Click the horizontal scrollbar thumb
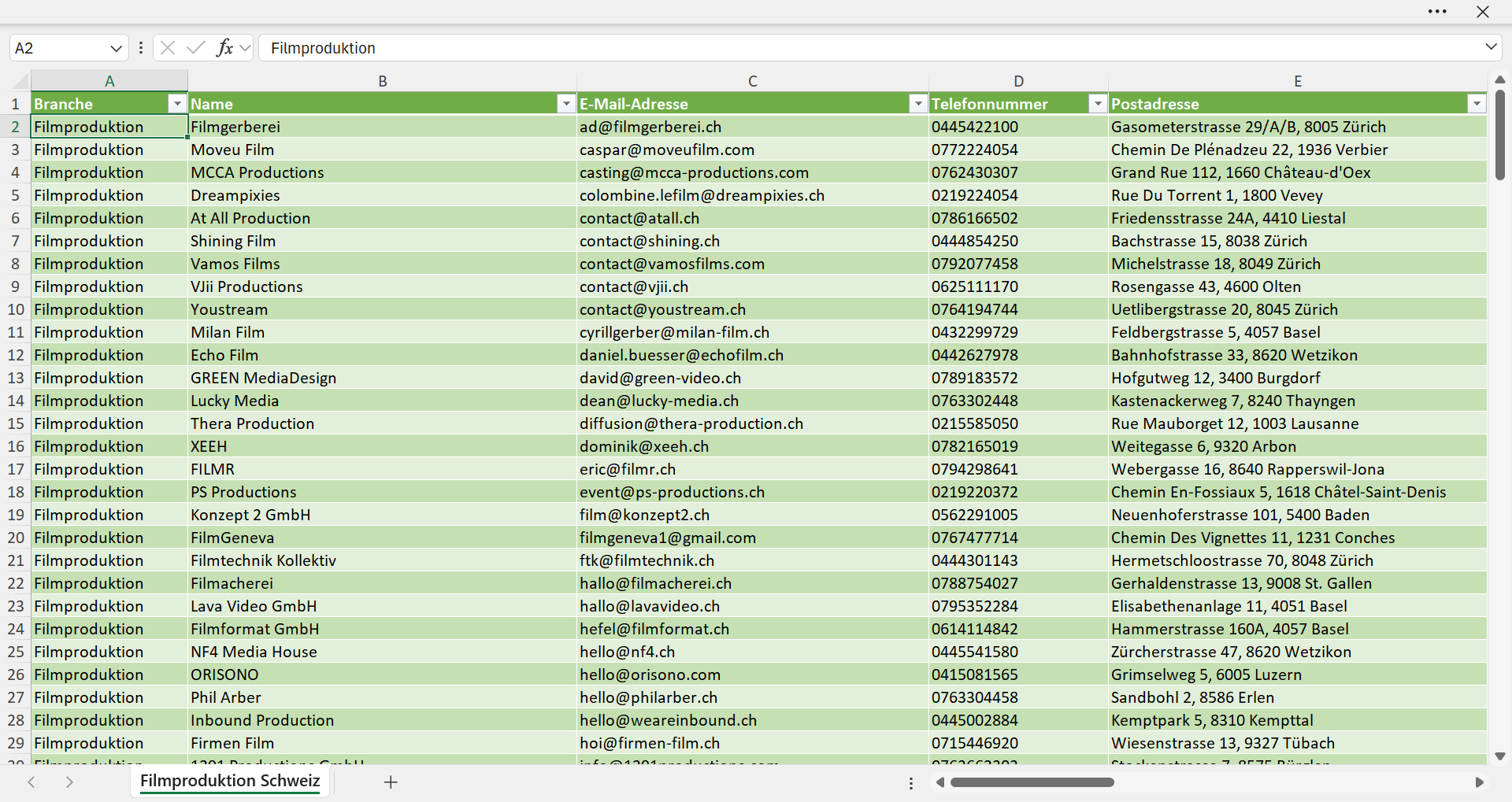Image resolution: width=1512 pixels, height=802 pixels. (1032, 782)
